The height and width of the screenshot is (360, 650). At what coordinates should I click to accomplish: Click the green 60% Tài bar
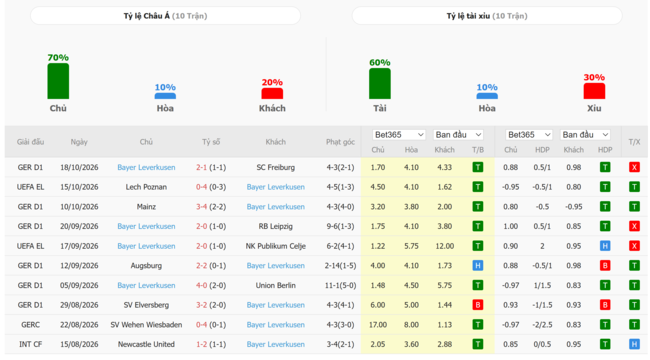[x=380, y=84]
